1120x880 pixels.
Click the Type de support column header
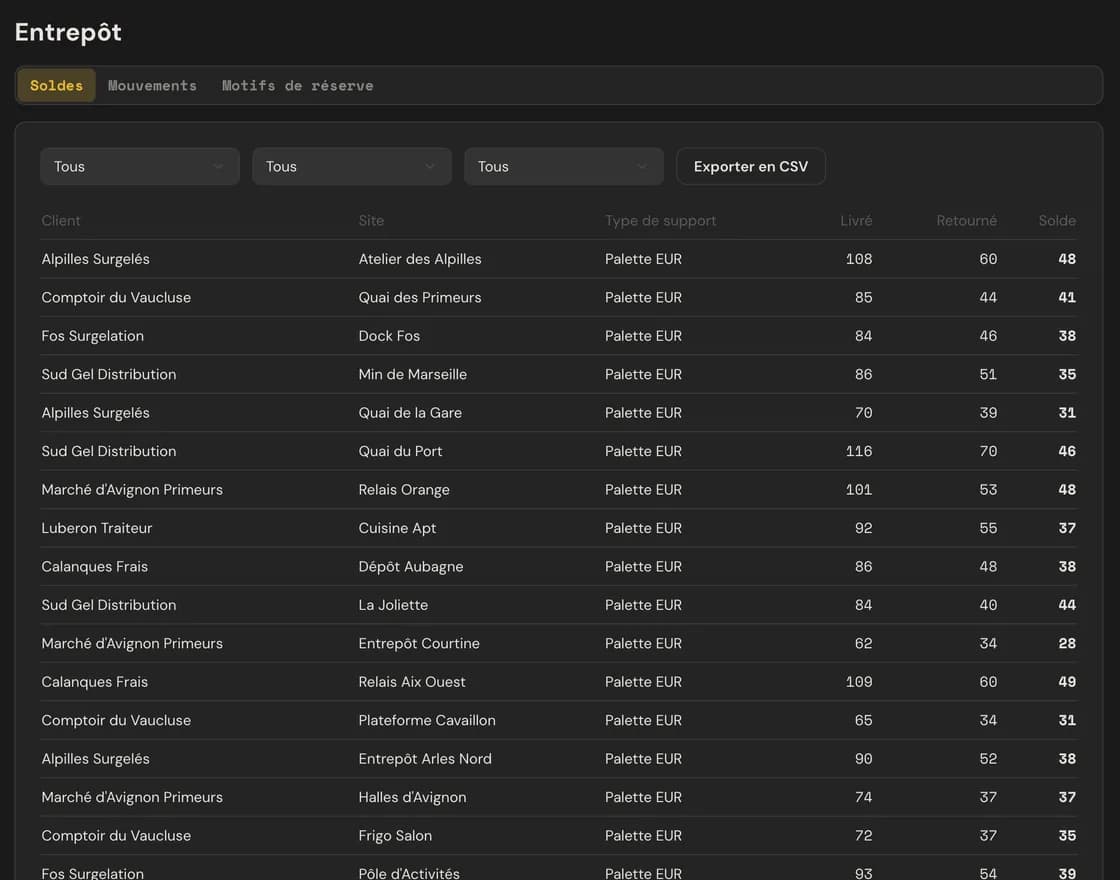pyautogui.click(x=660, y=221)
